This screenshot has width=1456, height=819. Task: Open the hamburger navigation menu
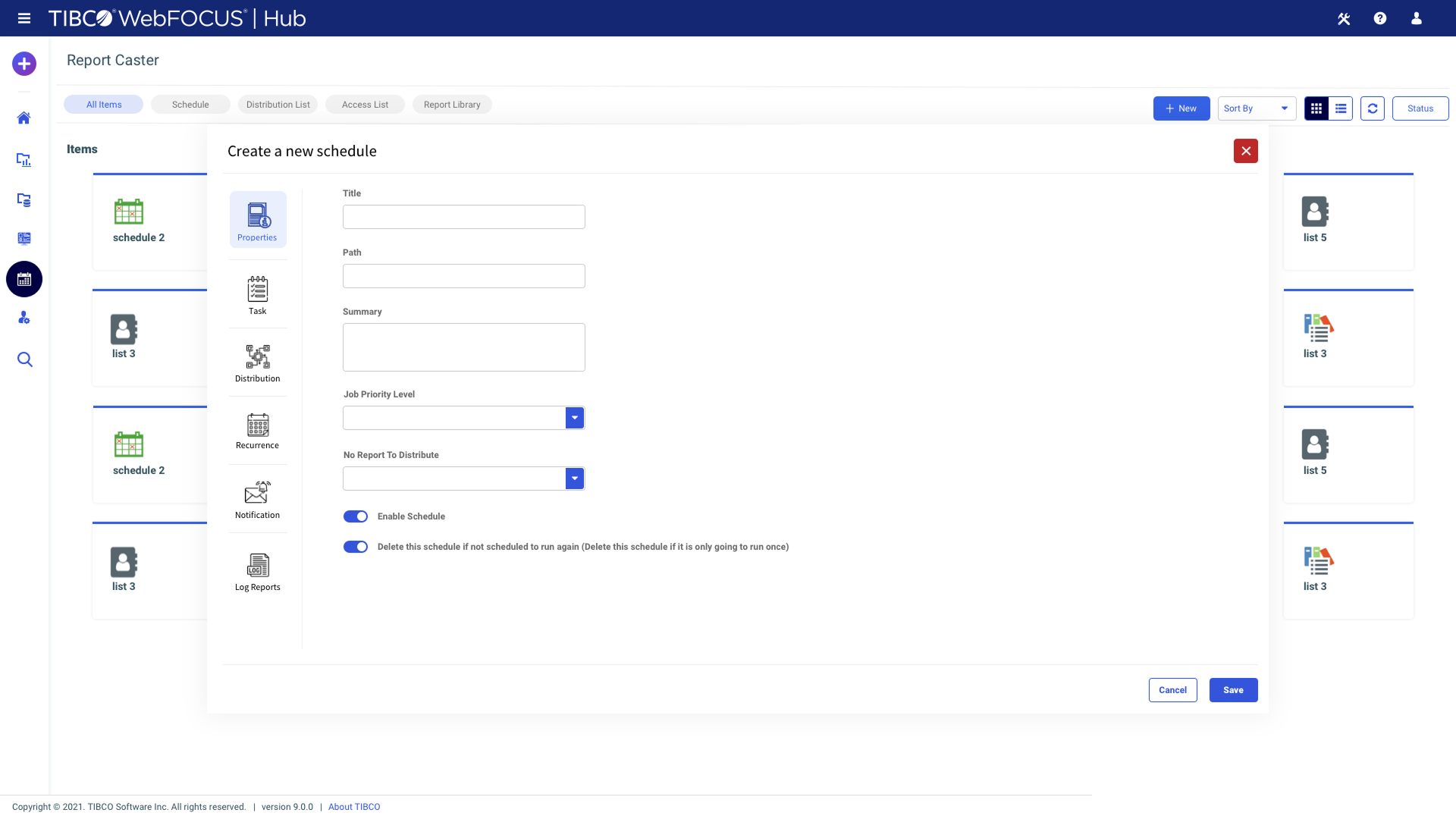coord(24,18)
